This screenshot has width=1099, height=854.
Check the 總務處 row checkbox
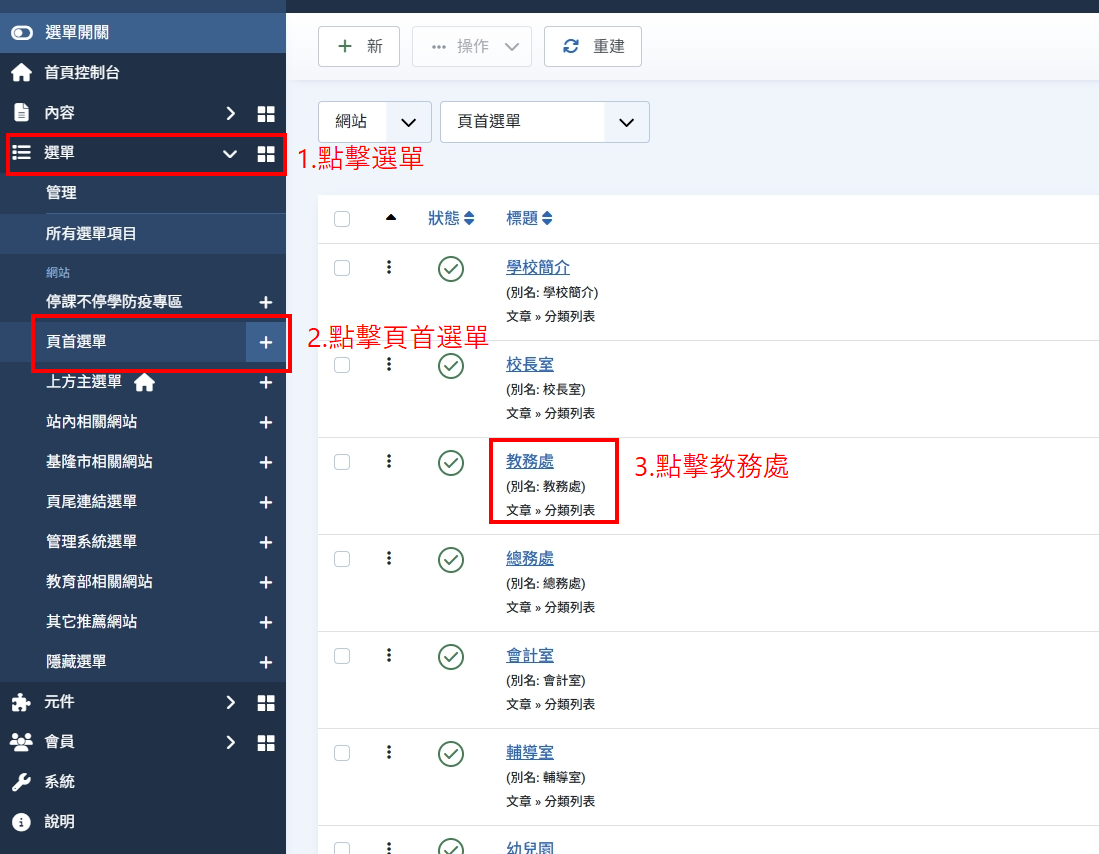pos(342,558)
